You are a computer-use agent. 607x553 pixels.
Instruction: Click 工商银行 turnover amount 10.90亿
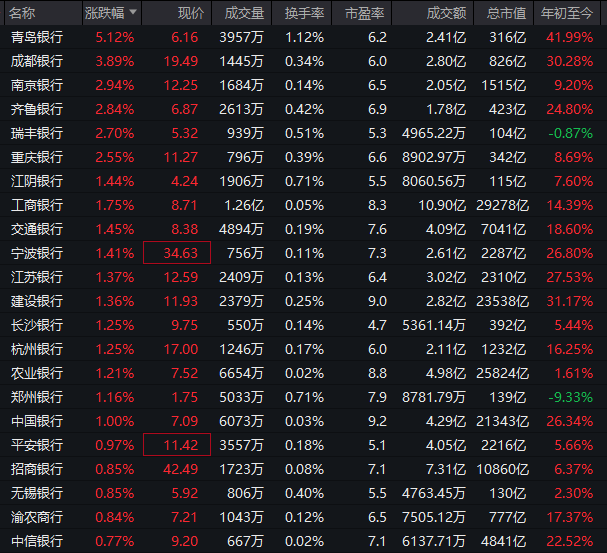click(442, 205)
